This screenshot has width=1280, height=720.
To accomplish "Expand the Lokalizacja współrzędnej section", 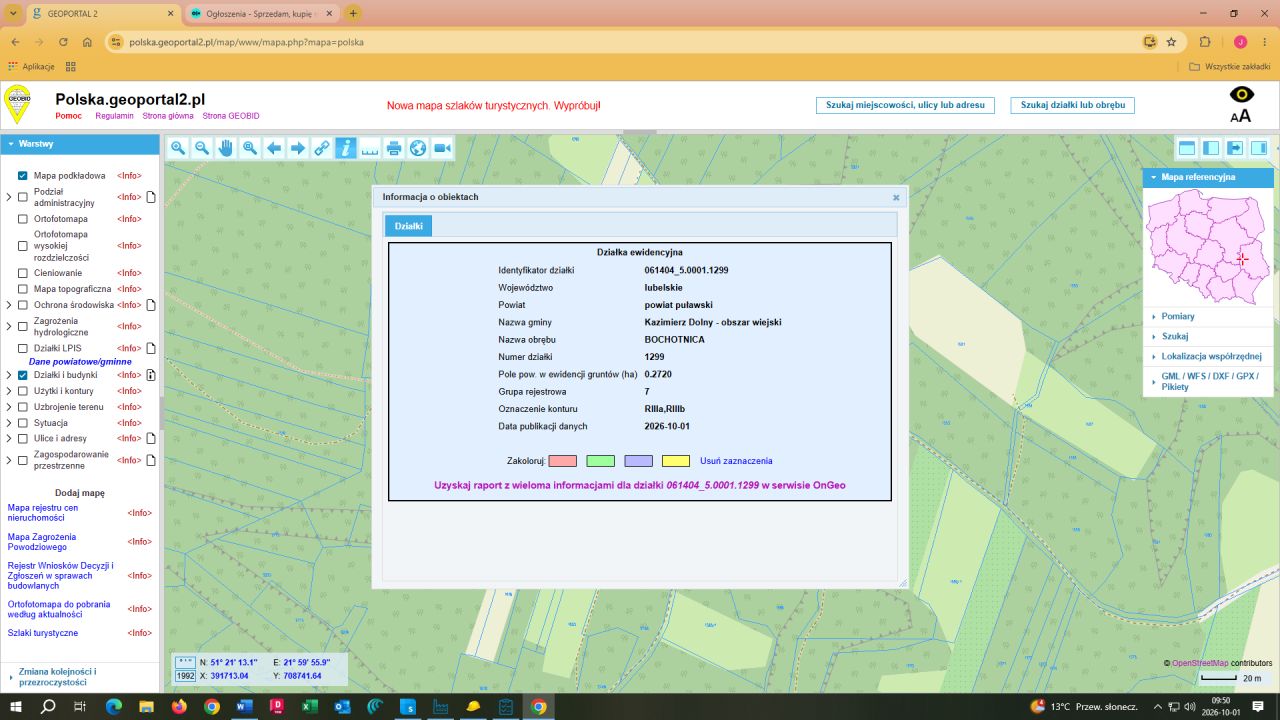I will (1208, 356).
